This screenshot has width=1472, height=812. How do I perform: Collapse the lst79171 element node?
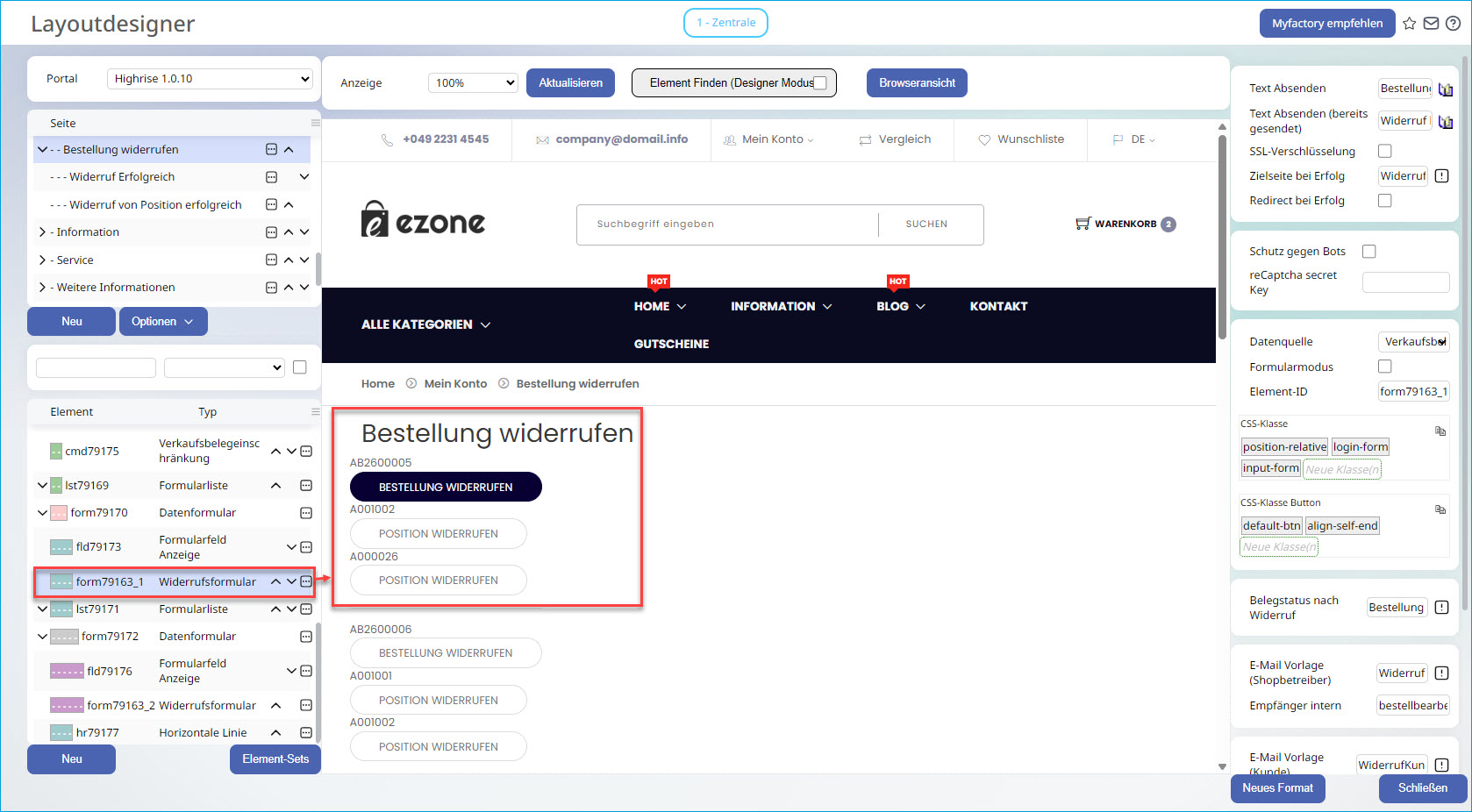(x=42, y=609)
